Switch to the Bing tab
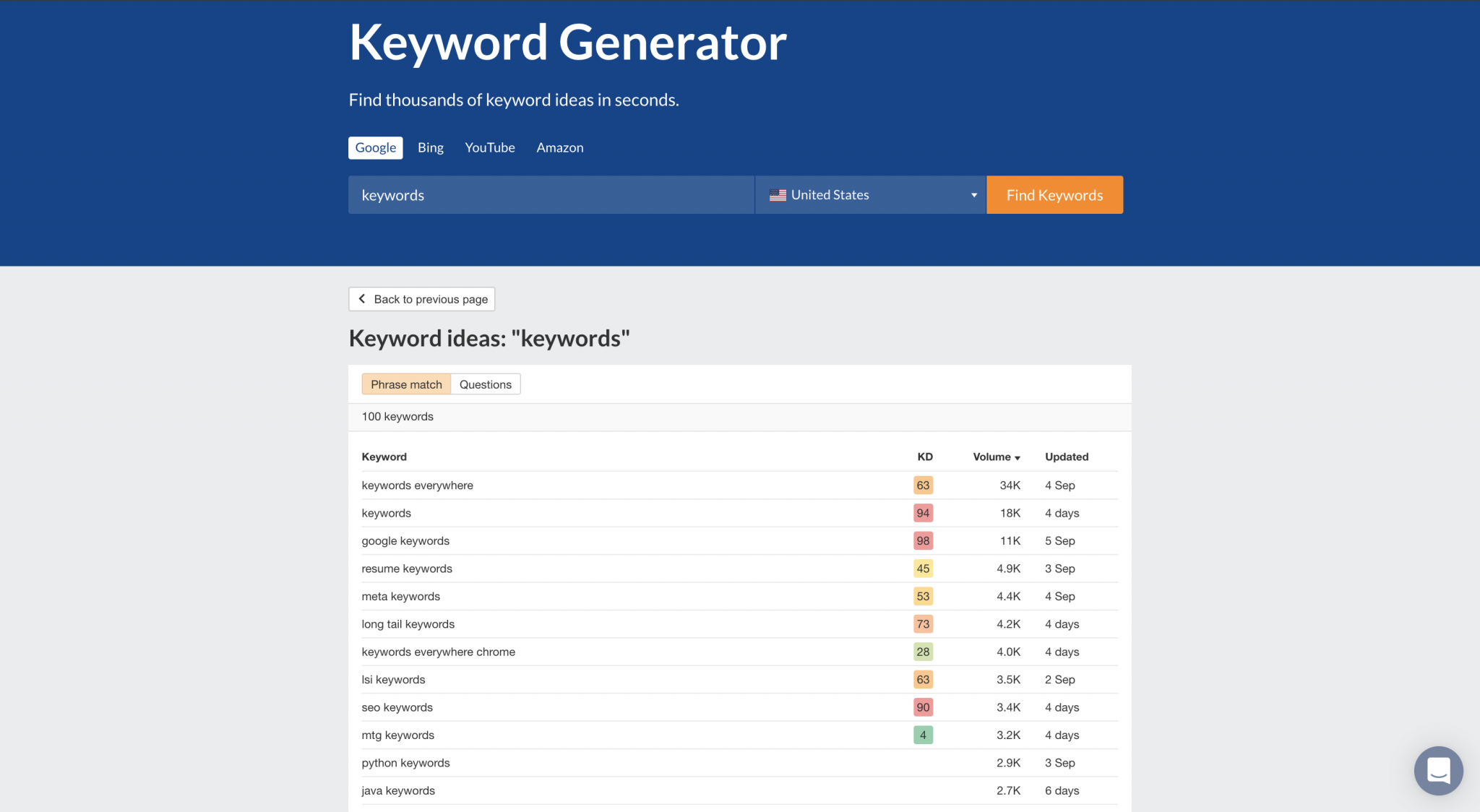 coord(431,147)
